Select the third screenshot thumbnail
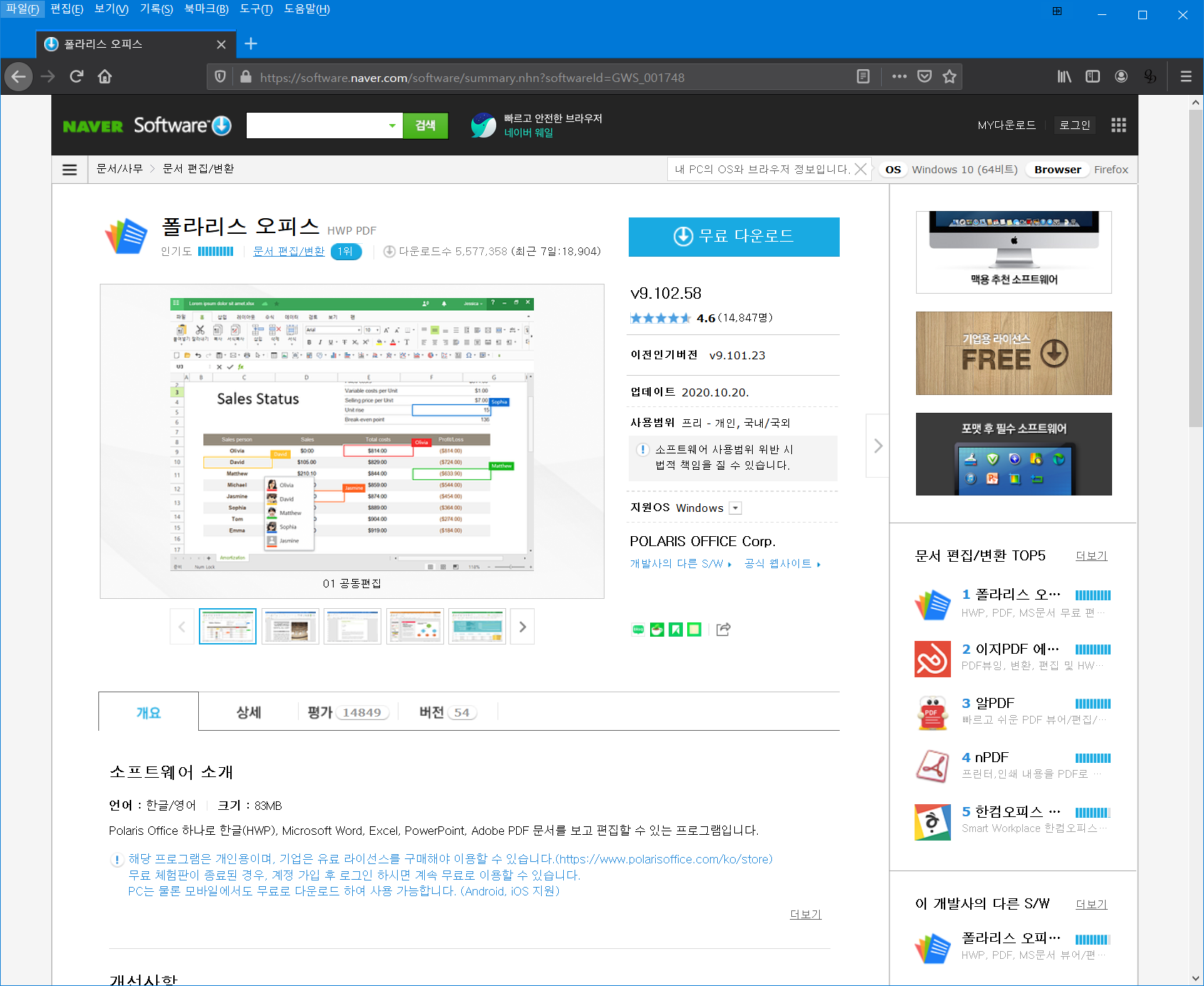Screen dimensions: 1204x986 352,627
